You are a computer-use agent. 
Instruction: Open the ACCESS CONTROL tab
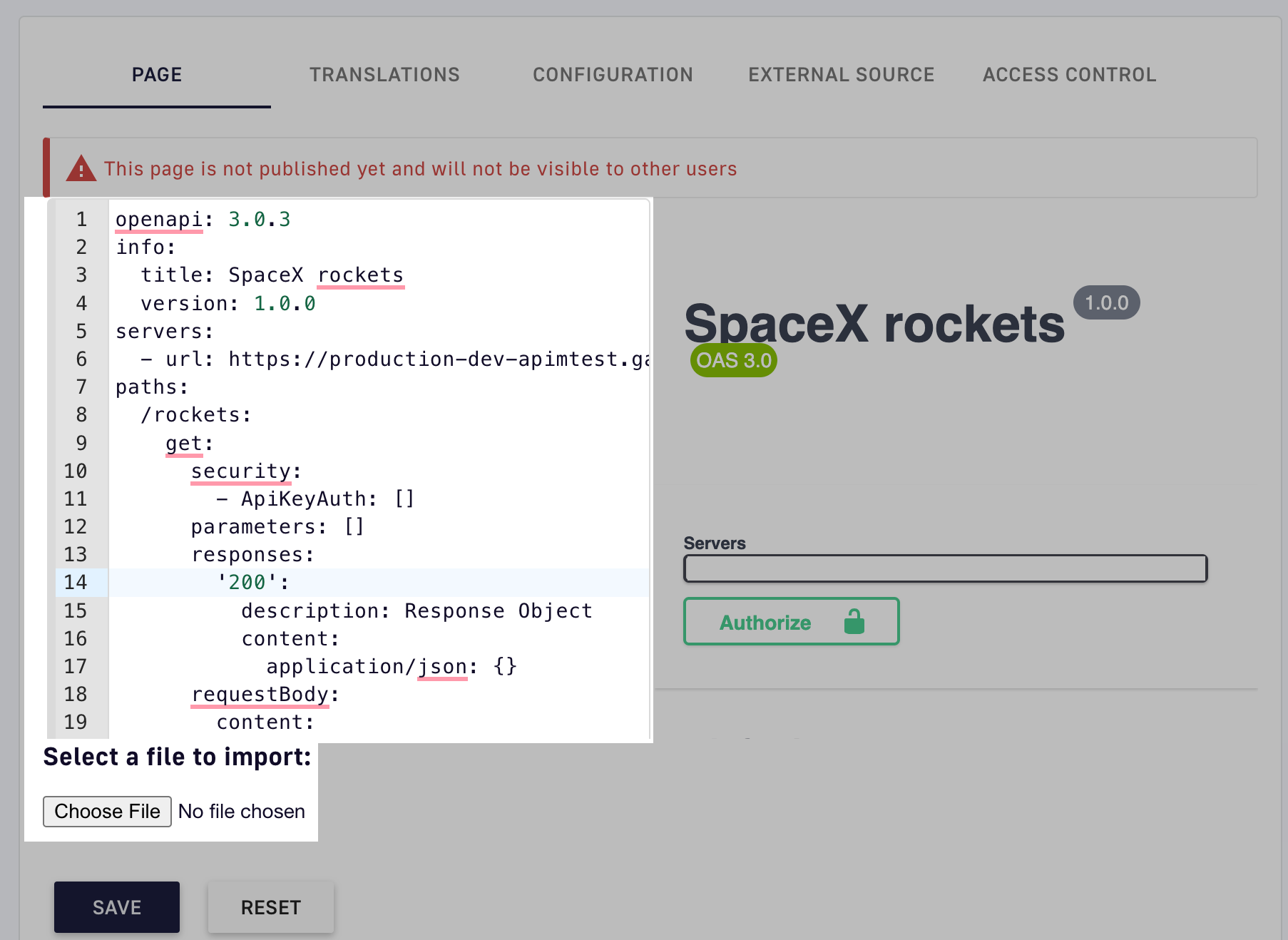[1069, 75]
